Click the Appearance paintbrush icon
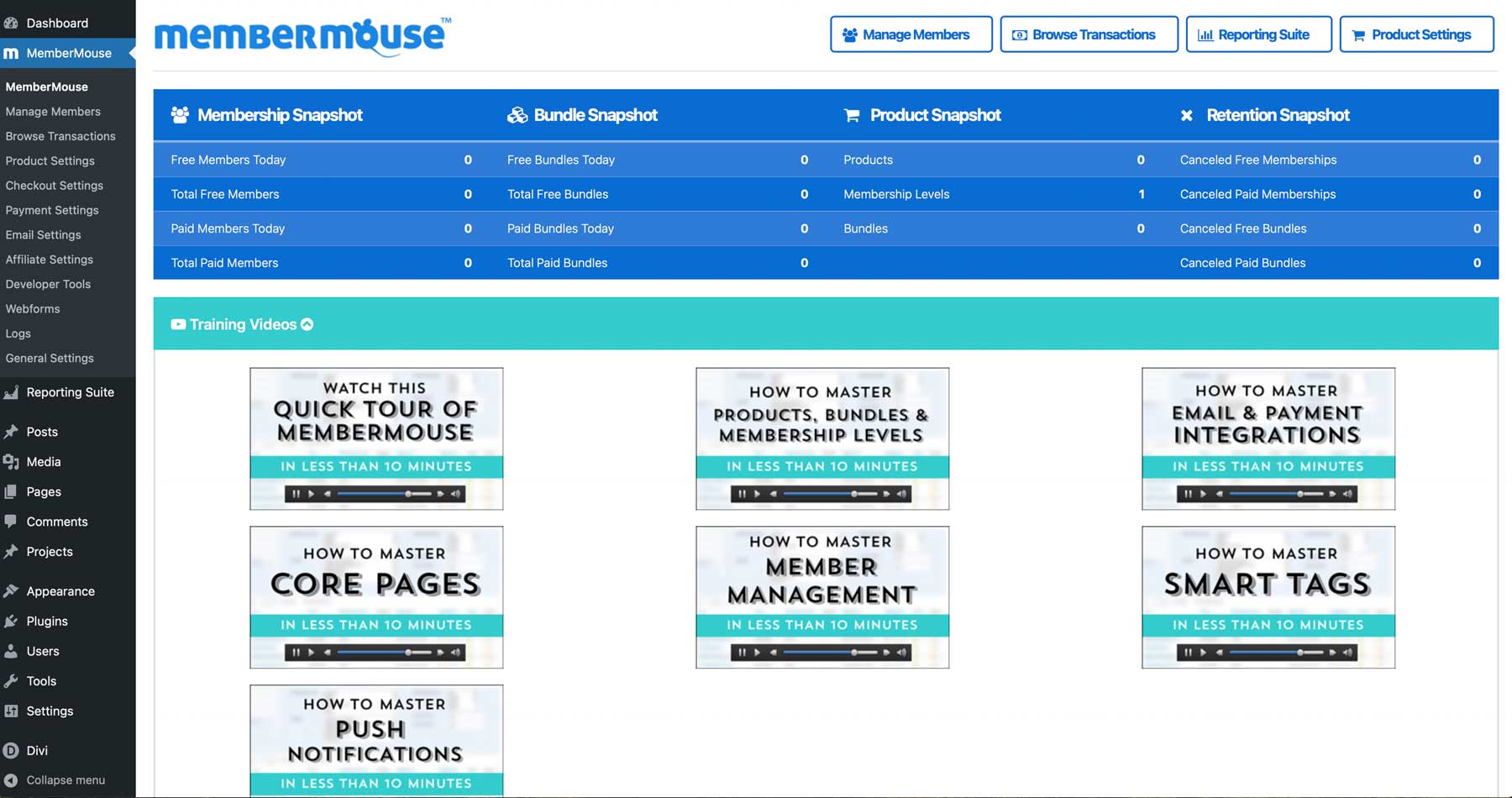This screenshot has height=798, width=1512. point(11,591)
